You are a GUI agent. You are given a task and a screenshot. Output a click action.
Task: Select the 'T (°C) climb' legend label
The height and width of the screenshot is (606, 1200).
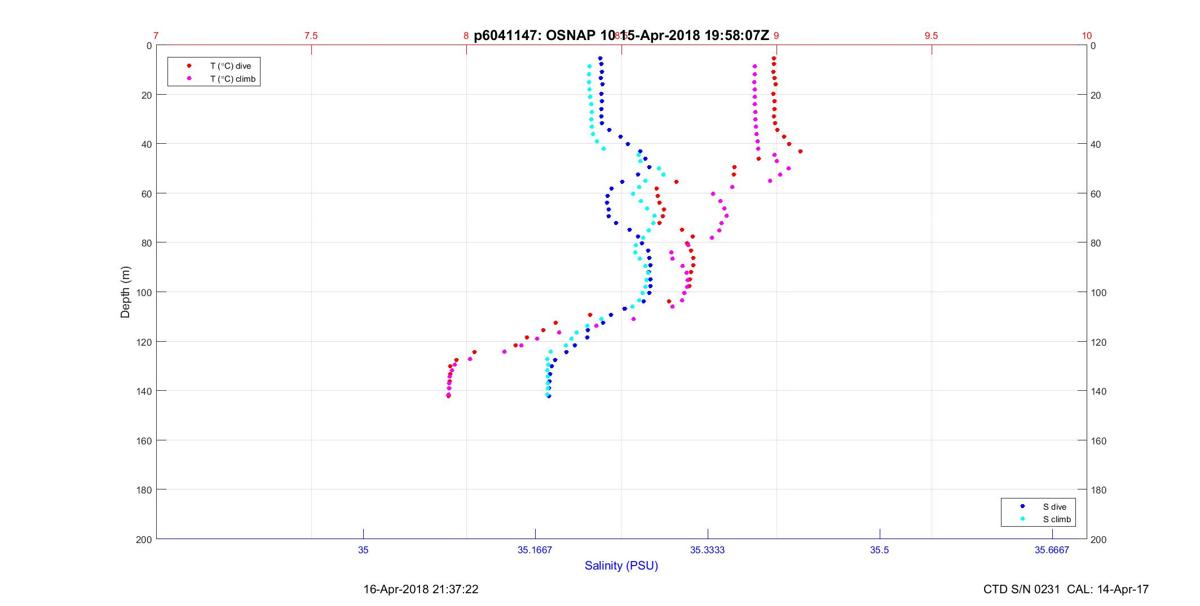pyautogui.click(x=234, y=78)
